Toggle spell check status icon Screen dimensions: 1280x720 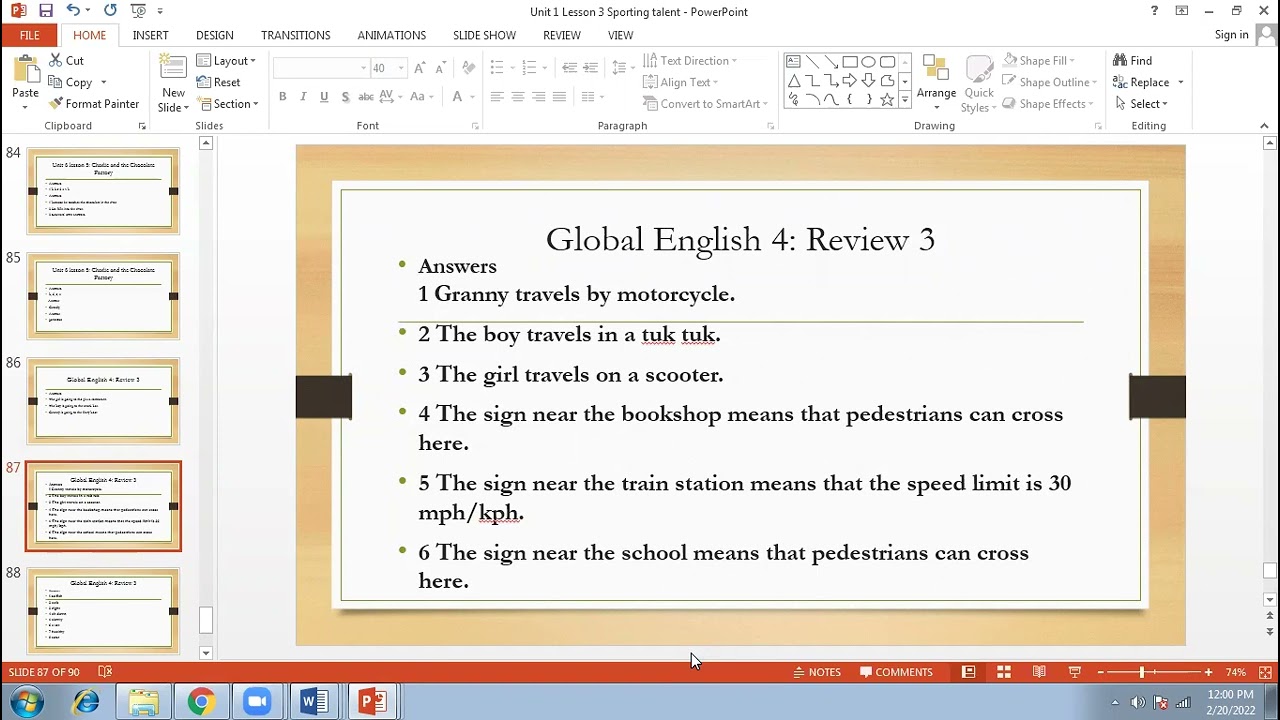pyautogui.click(x=105, y=672)
